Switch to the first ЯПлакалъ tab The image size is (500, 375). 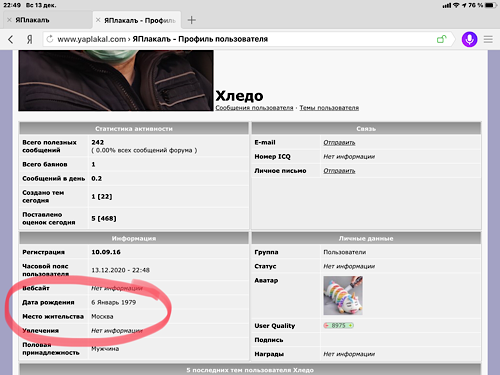pos(47,20)
